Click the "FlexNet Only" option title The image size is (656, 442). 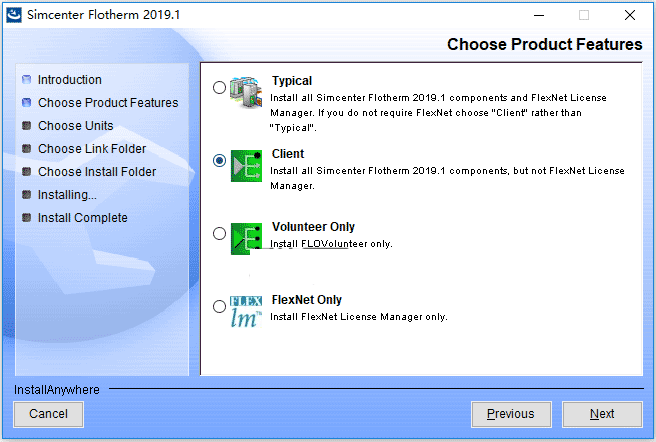coord(307,300)
